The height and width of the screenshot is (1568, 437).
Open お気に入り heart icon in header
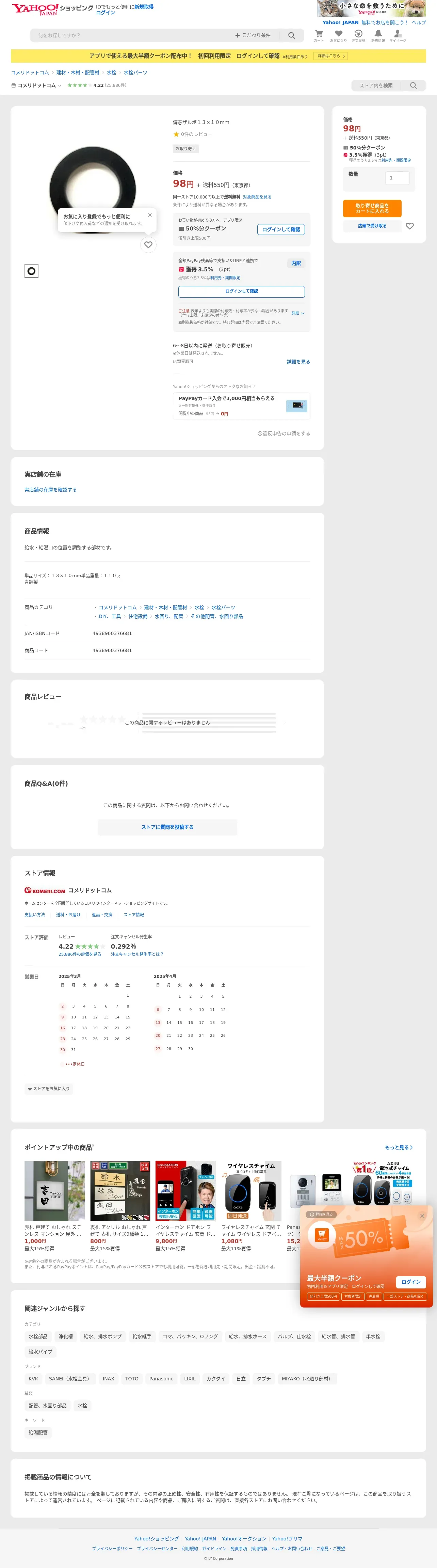pyautogui.click(x=338, y=36)
